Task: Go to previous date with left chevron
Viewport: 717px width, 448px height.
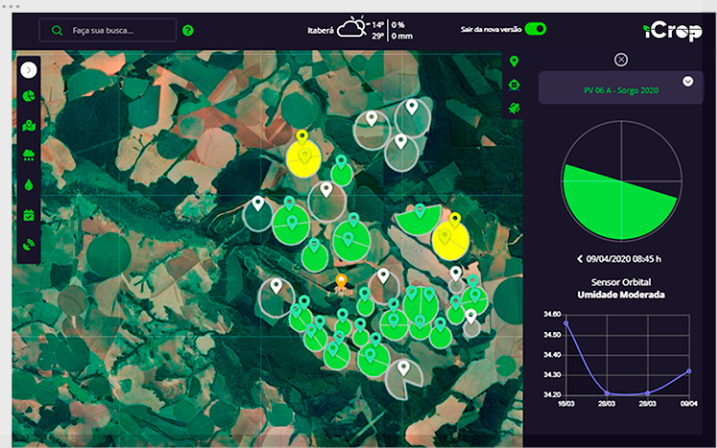Action: 580,259
